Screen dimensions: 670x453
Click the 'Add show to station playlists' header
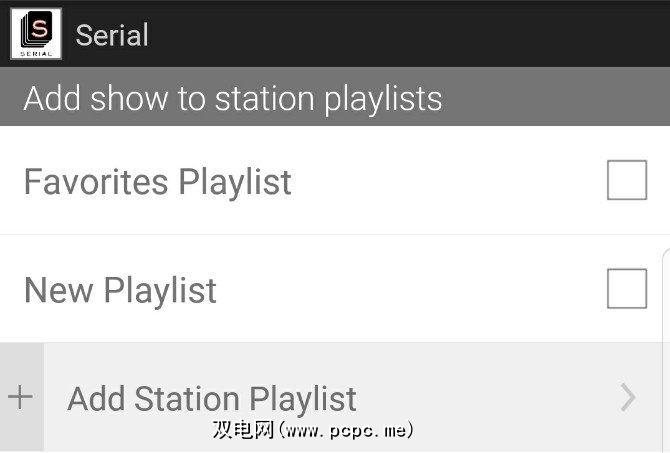232,99
